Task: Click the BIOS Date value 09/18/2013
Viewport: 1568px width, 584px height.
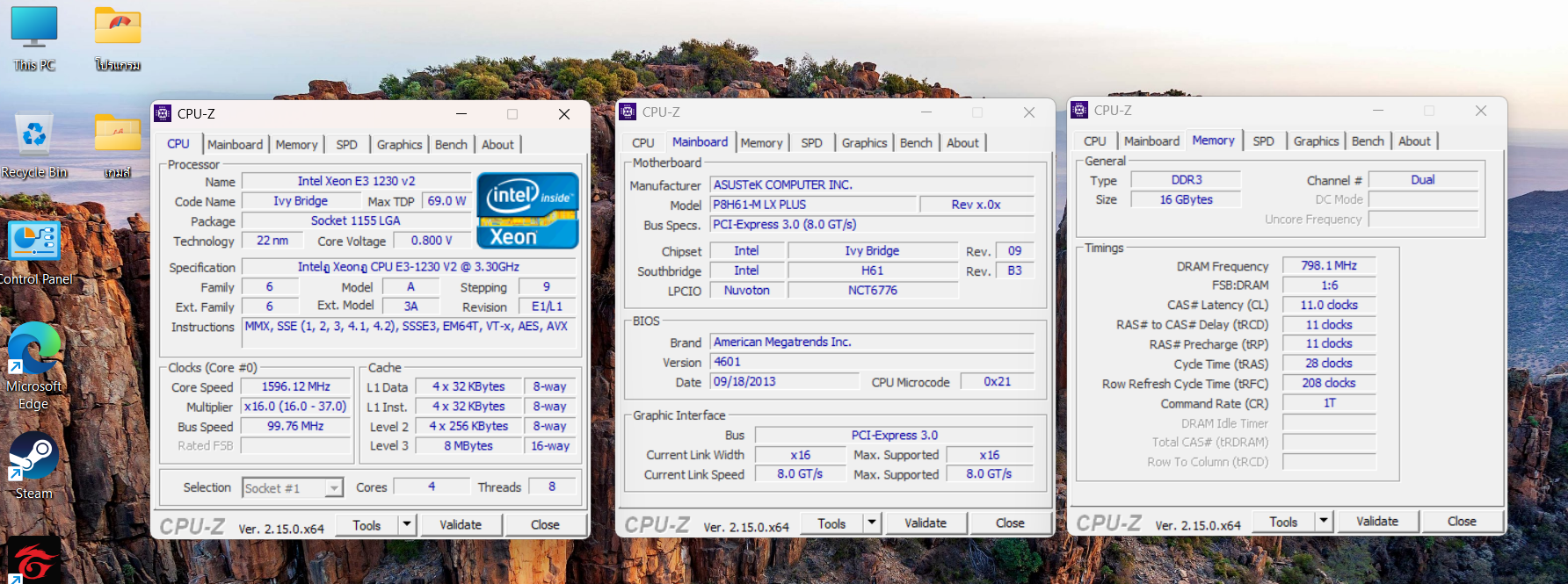Action: pos(784,382)
